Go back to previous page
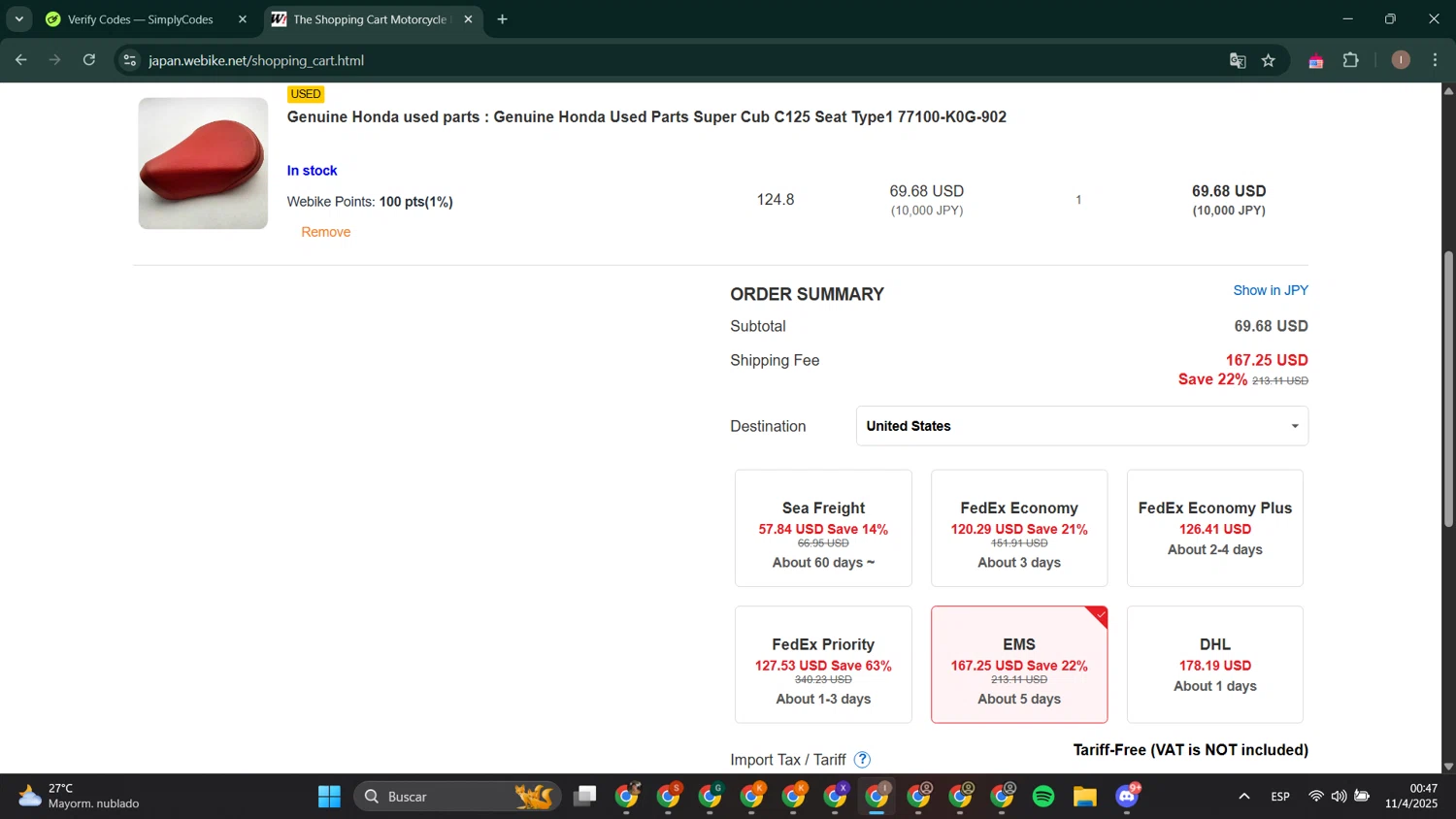Screen dimensions: 1456x819 (x=21, y=60)
